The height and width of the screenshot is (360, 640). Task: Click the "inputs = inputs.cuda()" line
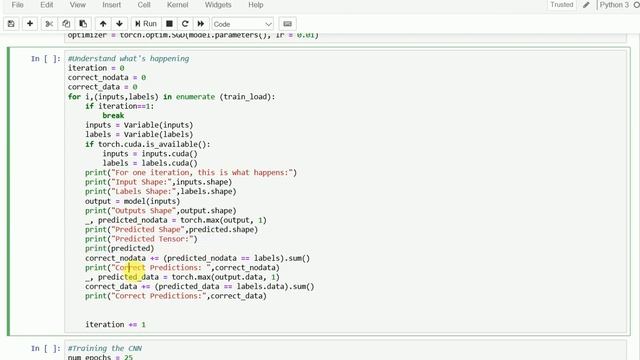[x=150, y=153]
